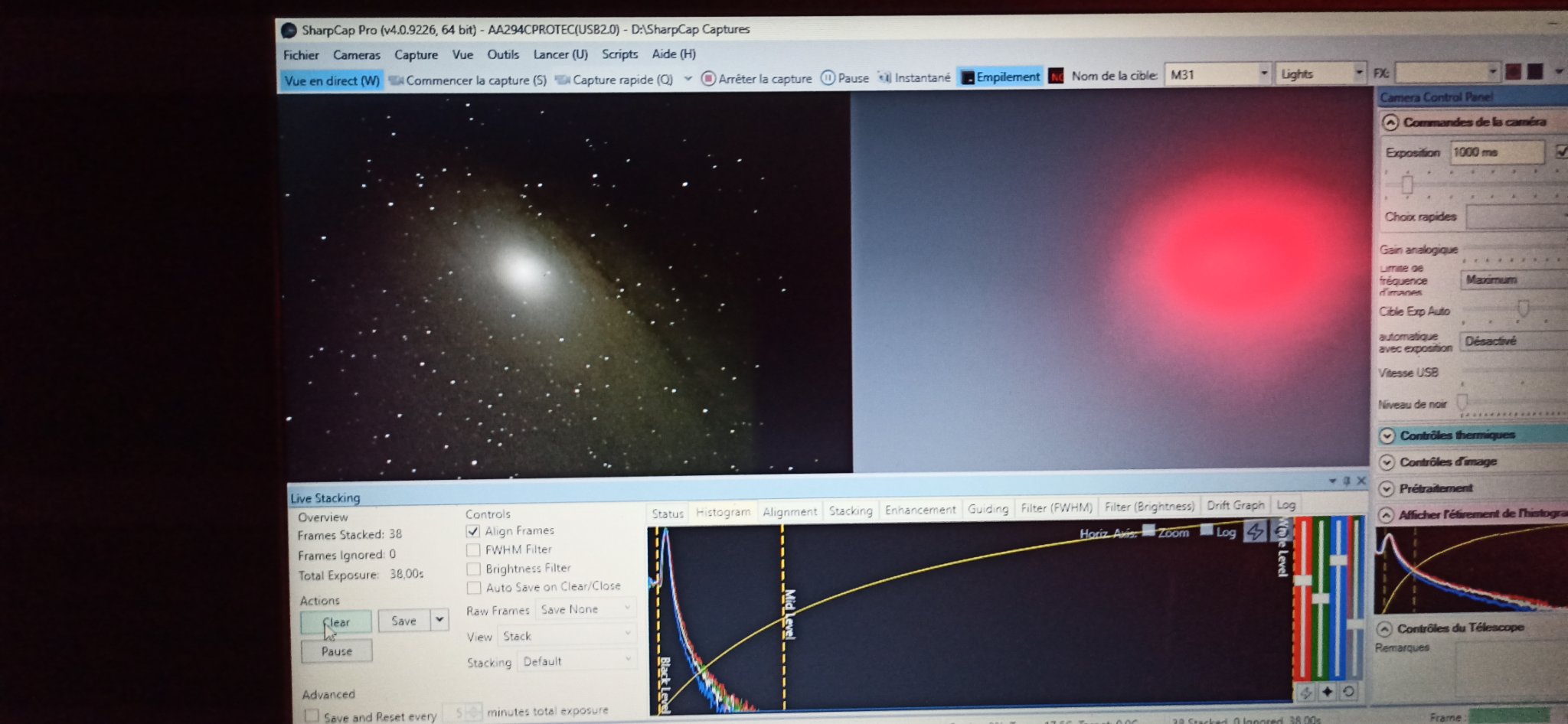
Task: Reset color balance with circular arrow icon
Action: (1348, 691)
